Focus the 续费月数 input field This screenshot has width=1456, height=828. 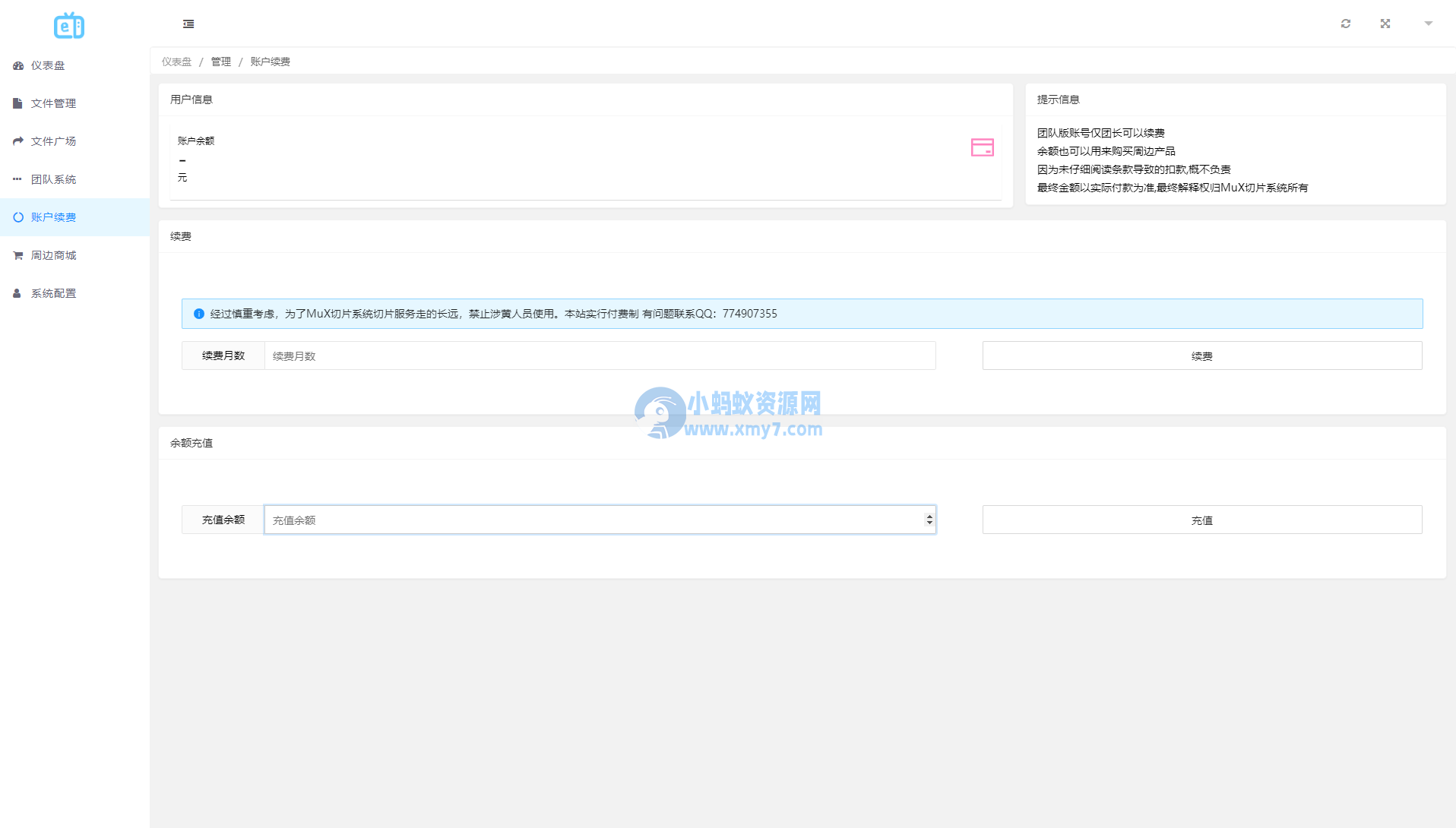(600, 356)
